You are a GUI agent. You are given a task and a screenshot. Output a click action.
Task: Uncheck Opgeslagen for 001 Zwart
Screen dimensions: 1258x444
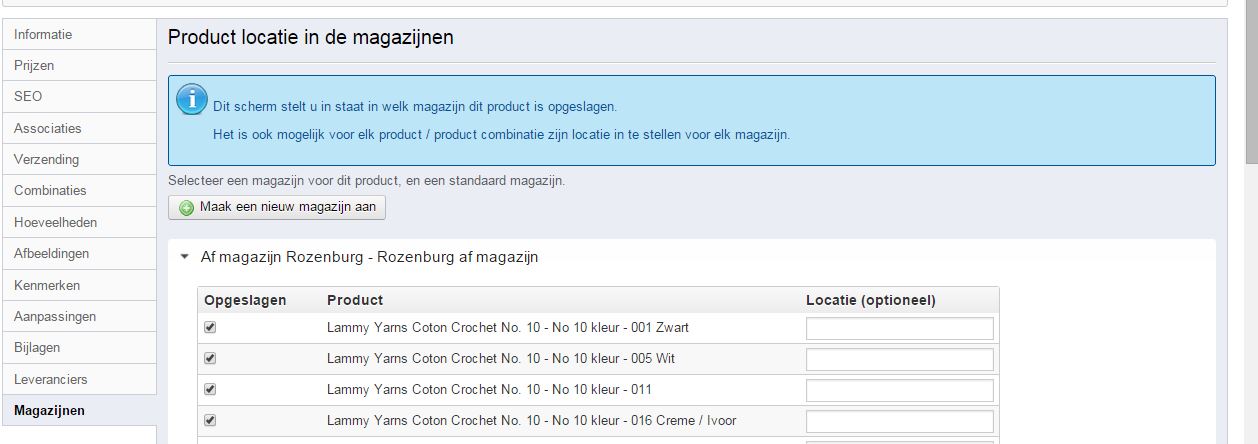(x=210, y=327)
